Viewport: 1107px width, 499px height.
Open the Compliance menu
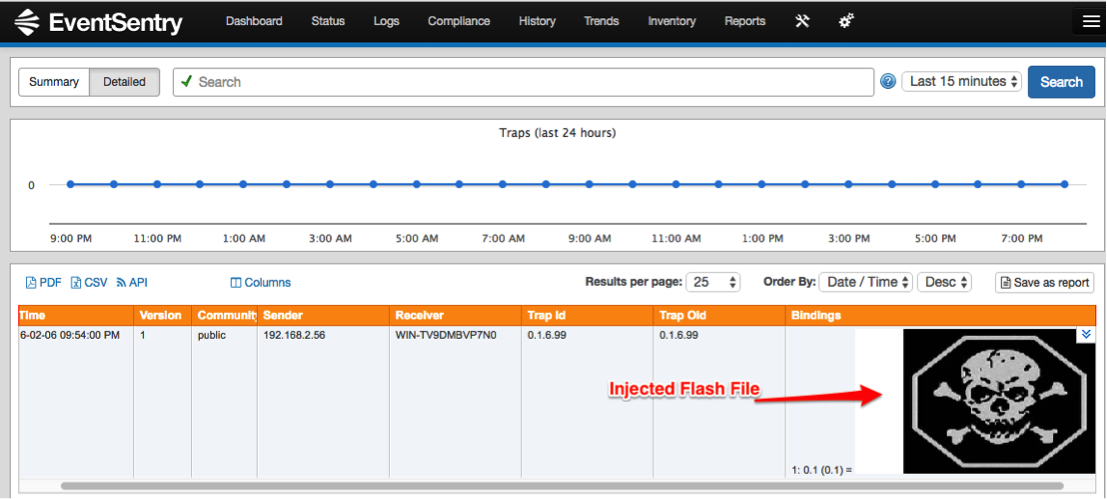459,21
